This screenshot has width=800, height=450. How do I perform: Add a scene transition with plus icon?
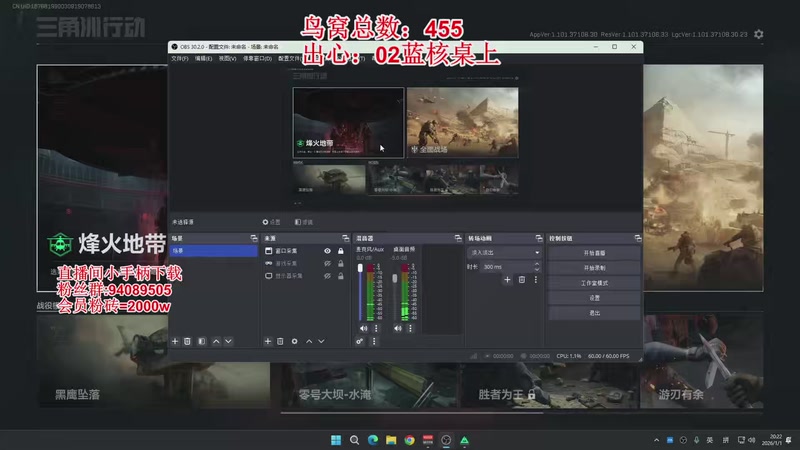(507, 280)
